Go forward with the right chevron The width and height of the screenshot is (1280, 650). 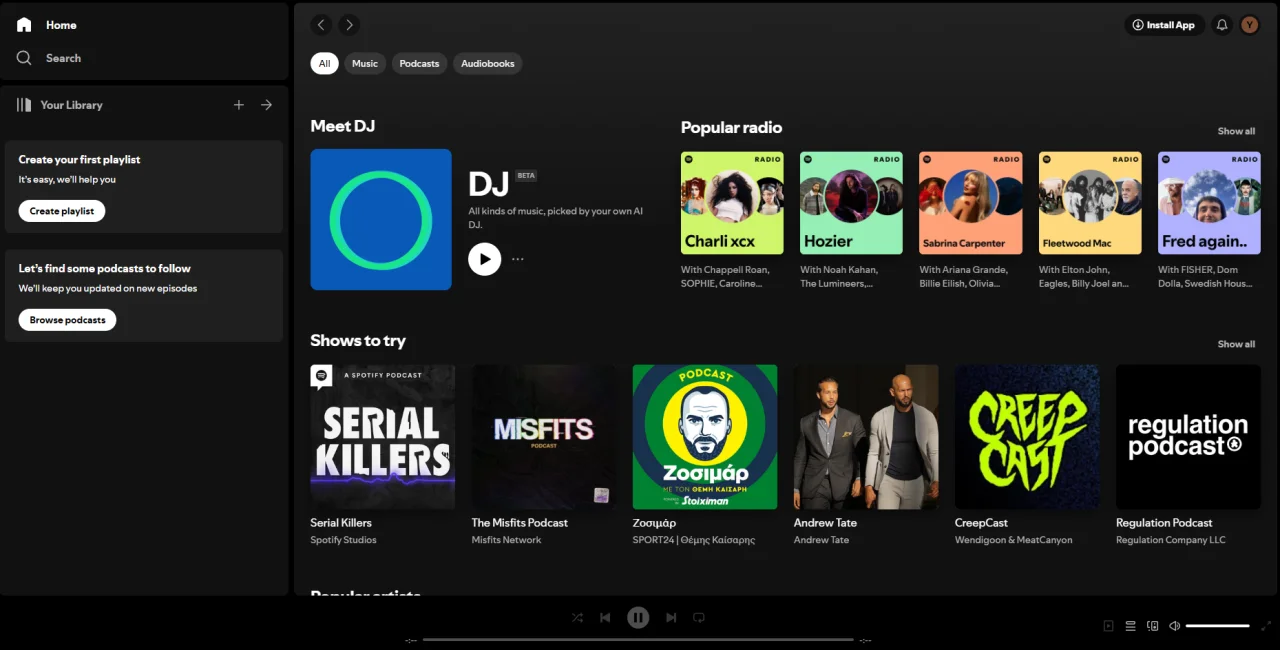(348, 25)
